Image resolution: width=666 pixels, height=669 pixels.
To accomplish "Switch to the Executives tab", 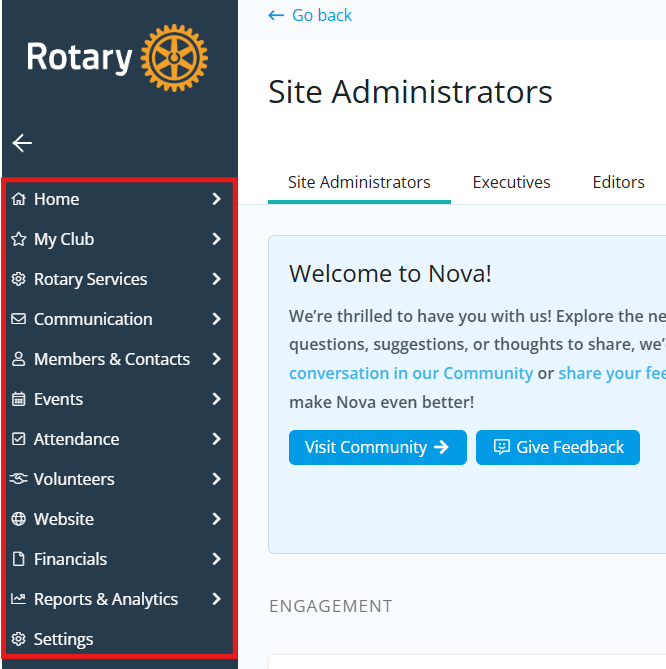I will click(511, 183).
